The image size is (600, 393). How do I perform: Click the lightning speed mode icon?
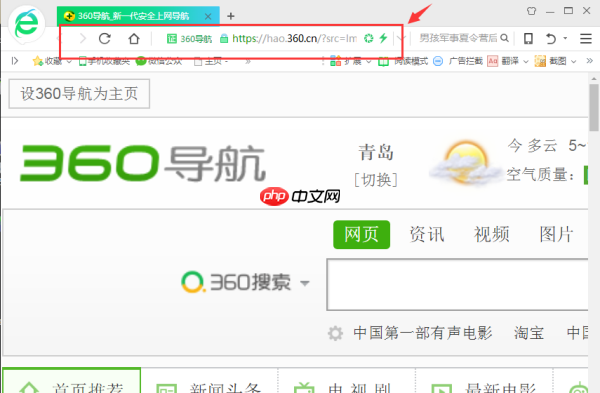(x=383, y=38)
